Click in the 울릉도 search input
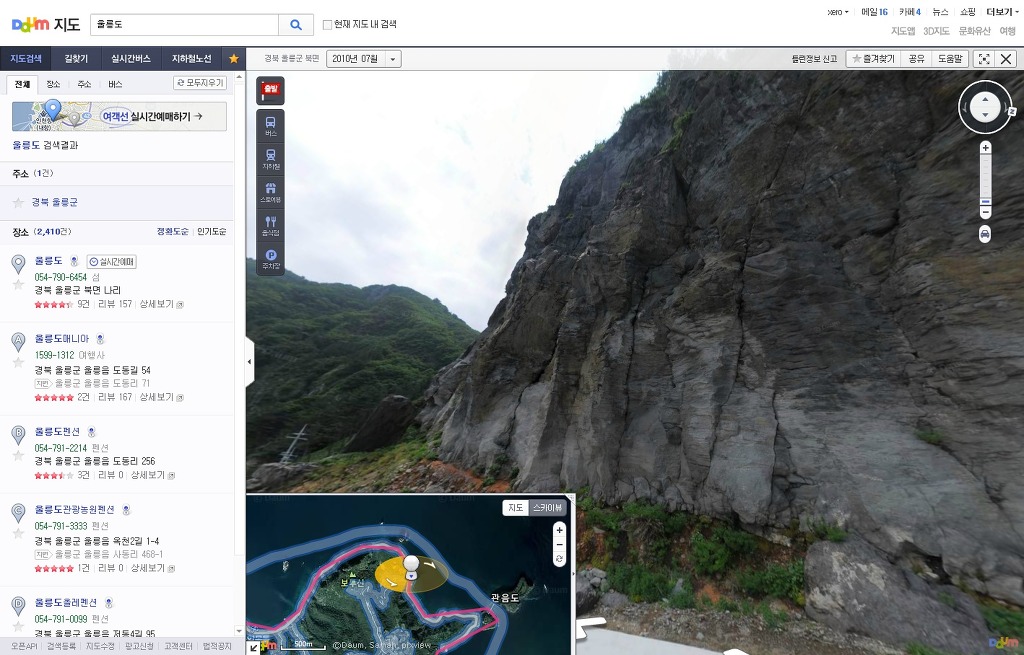This screenshot has width=1024, height=655. coord(185,25)
